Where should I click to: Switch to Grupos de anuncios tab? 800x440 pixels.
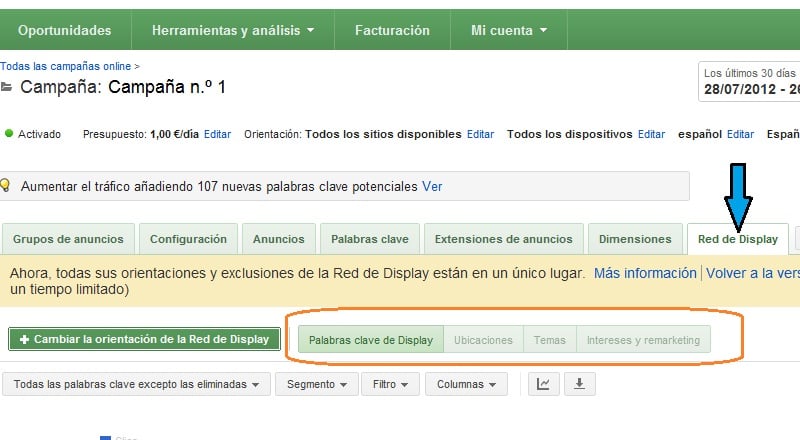coord(68,239)
